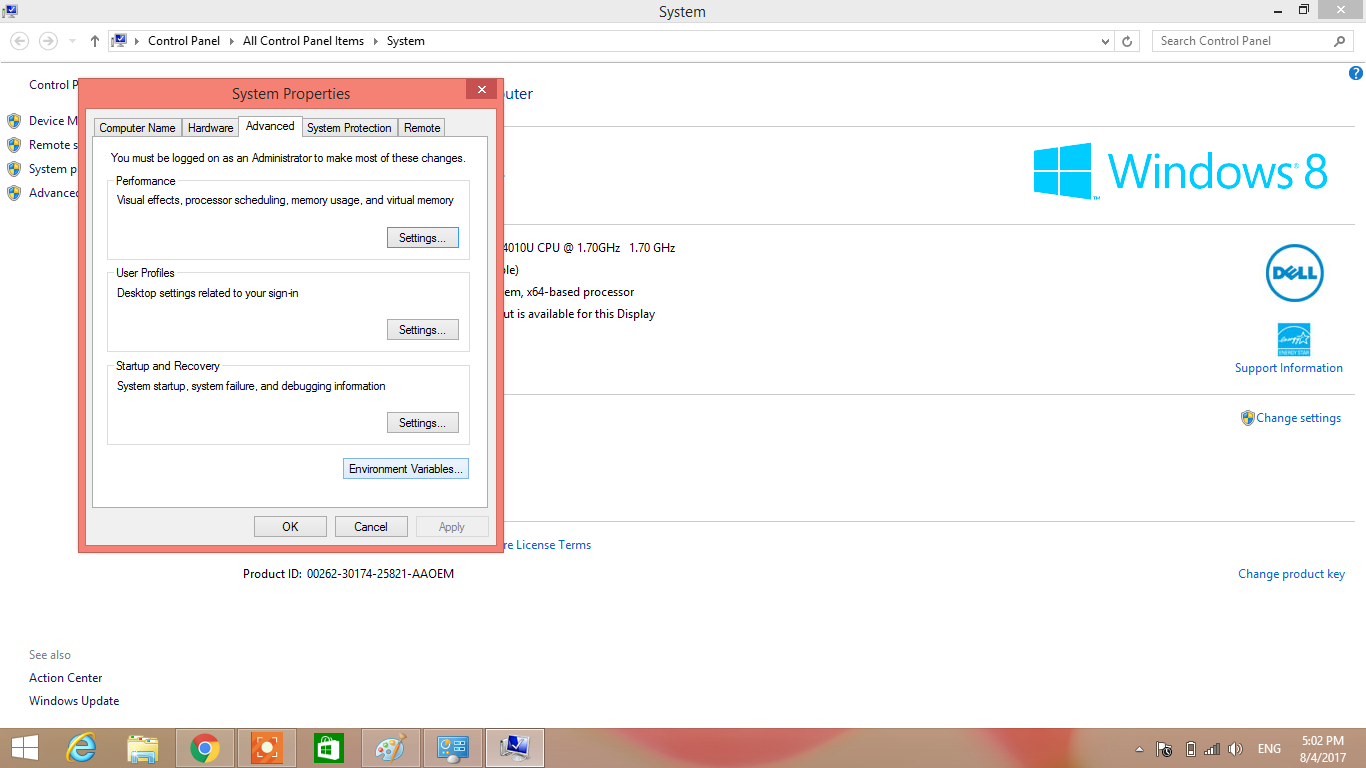Open the Remote tab
This screenshot has width=1366, height=768.
click(422, 128)
